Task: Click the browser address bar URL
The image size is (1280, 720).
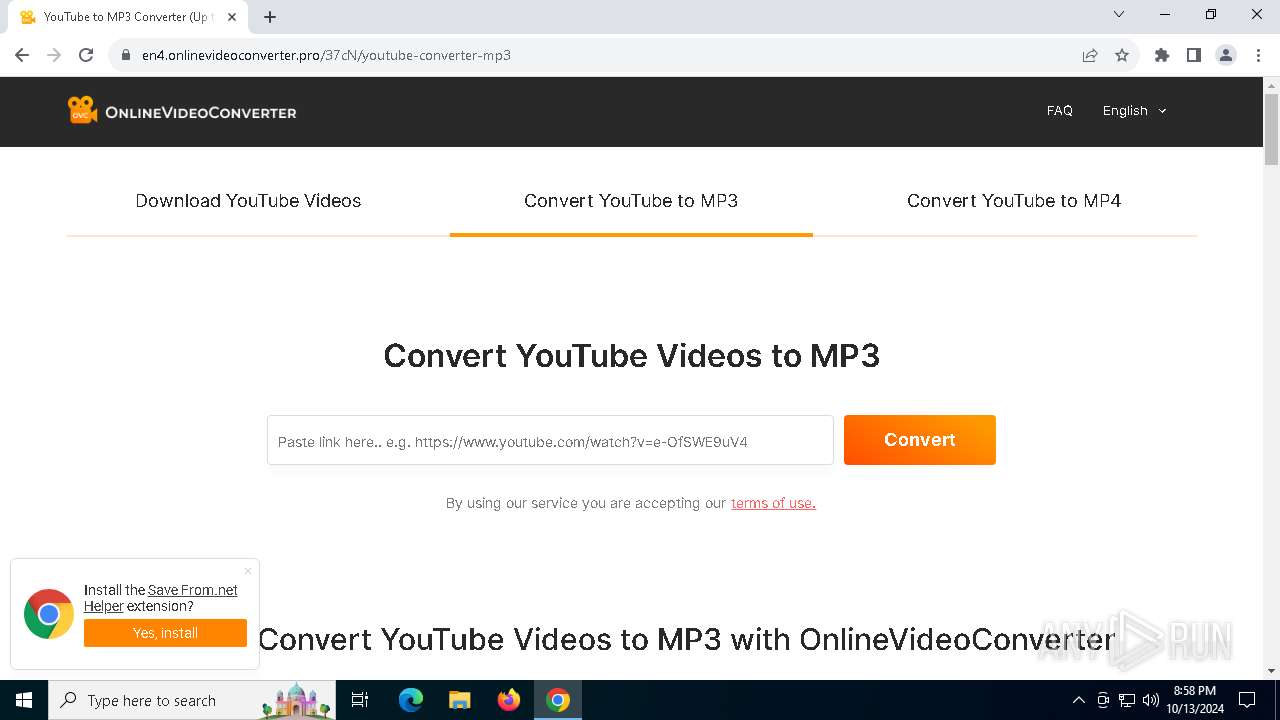Action: pos(326,55)
